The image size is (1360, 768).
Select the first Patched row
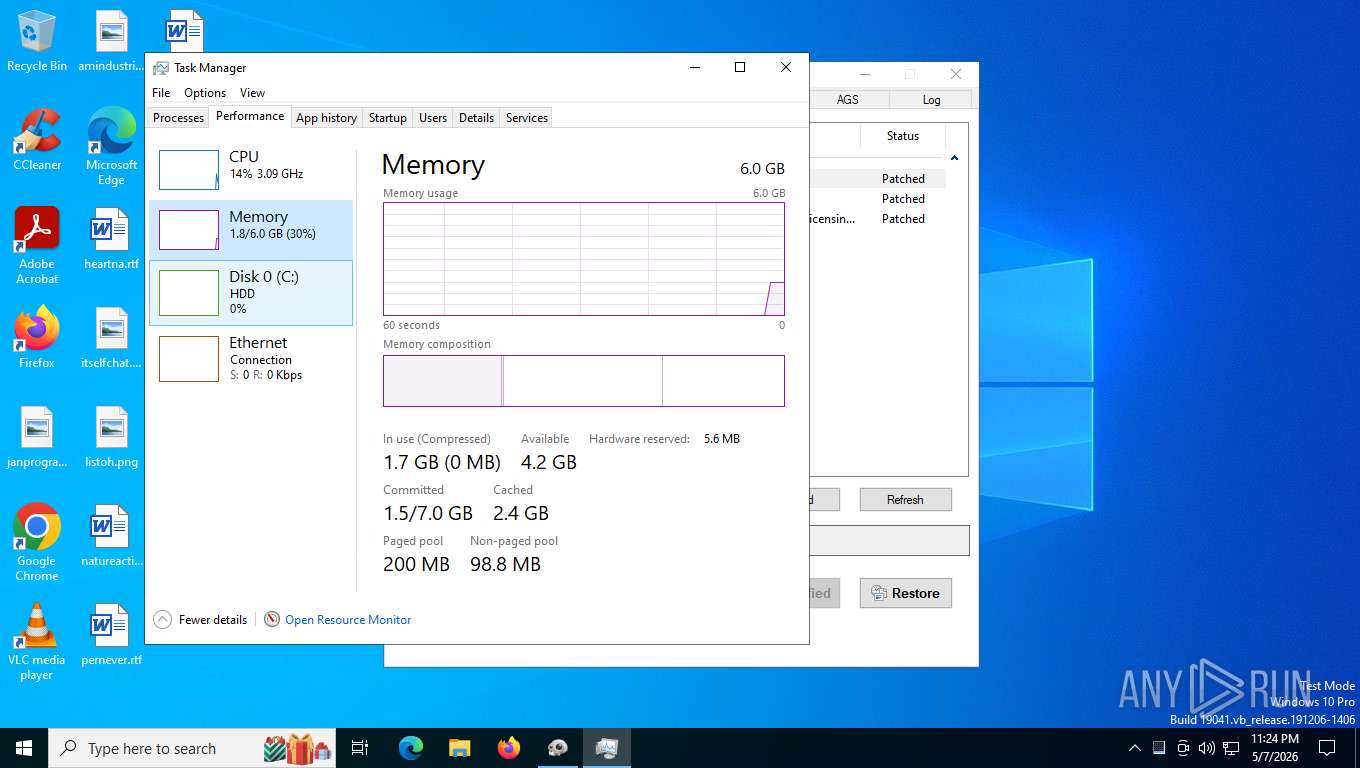878,179
